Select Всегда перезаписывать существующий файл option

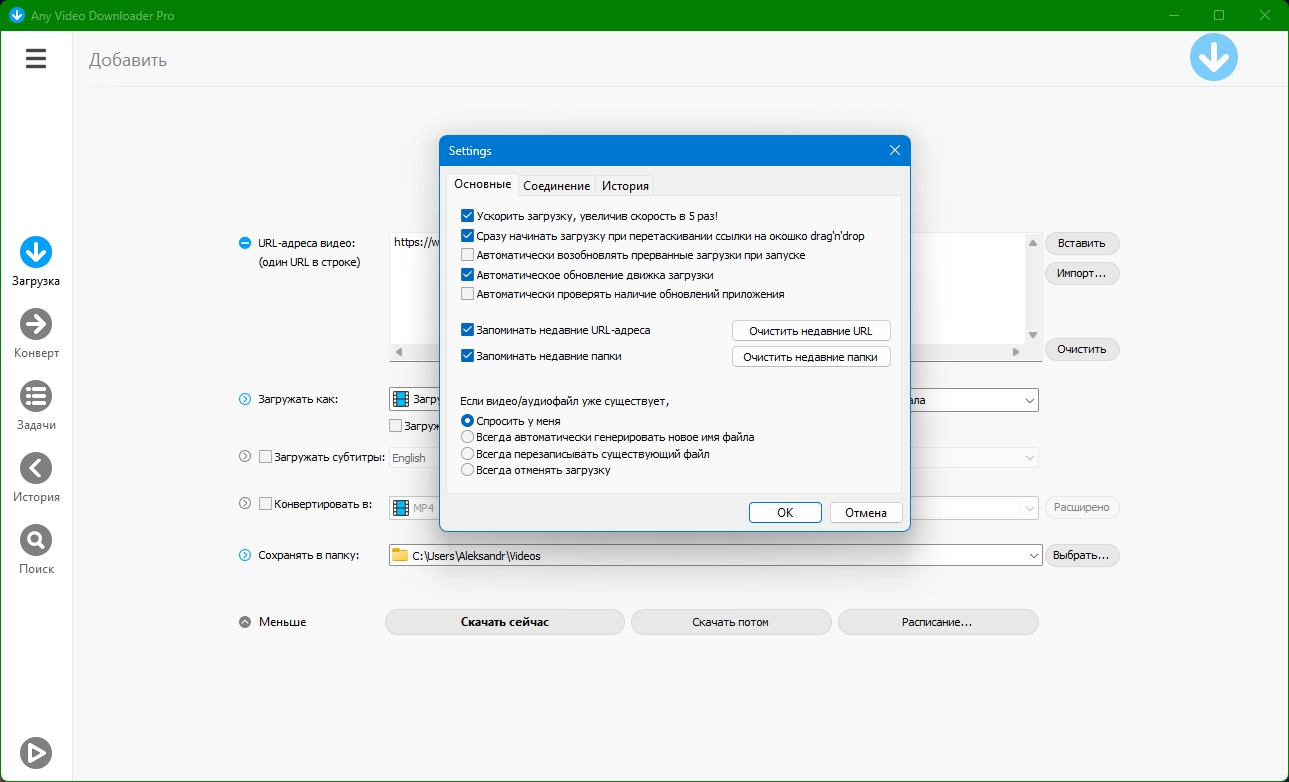point(468,454)
